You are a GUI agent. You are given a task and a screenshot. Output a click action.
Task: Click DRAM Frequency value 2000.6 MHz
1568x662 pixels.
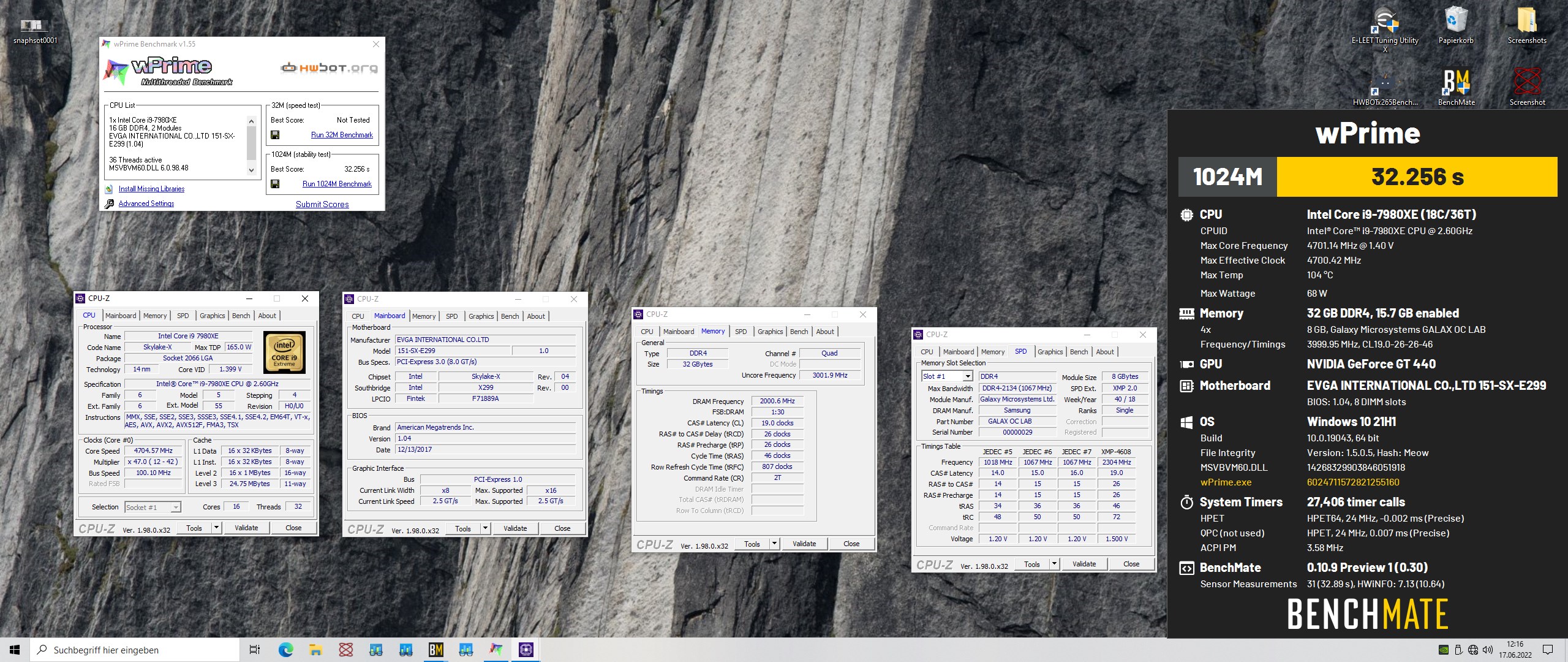pos(777,401)
